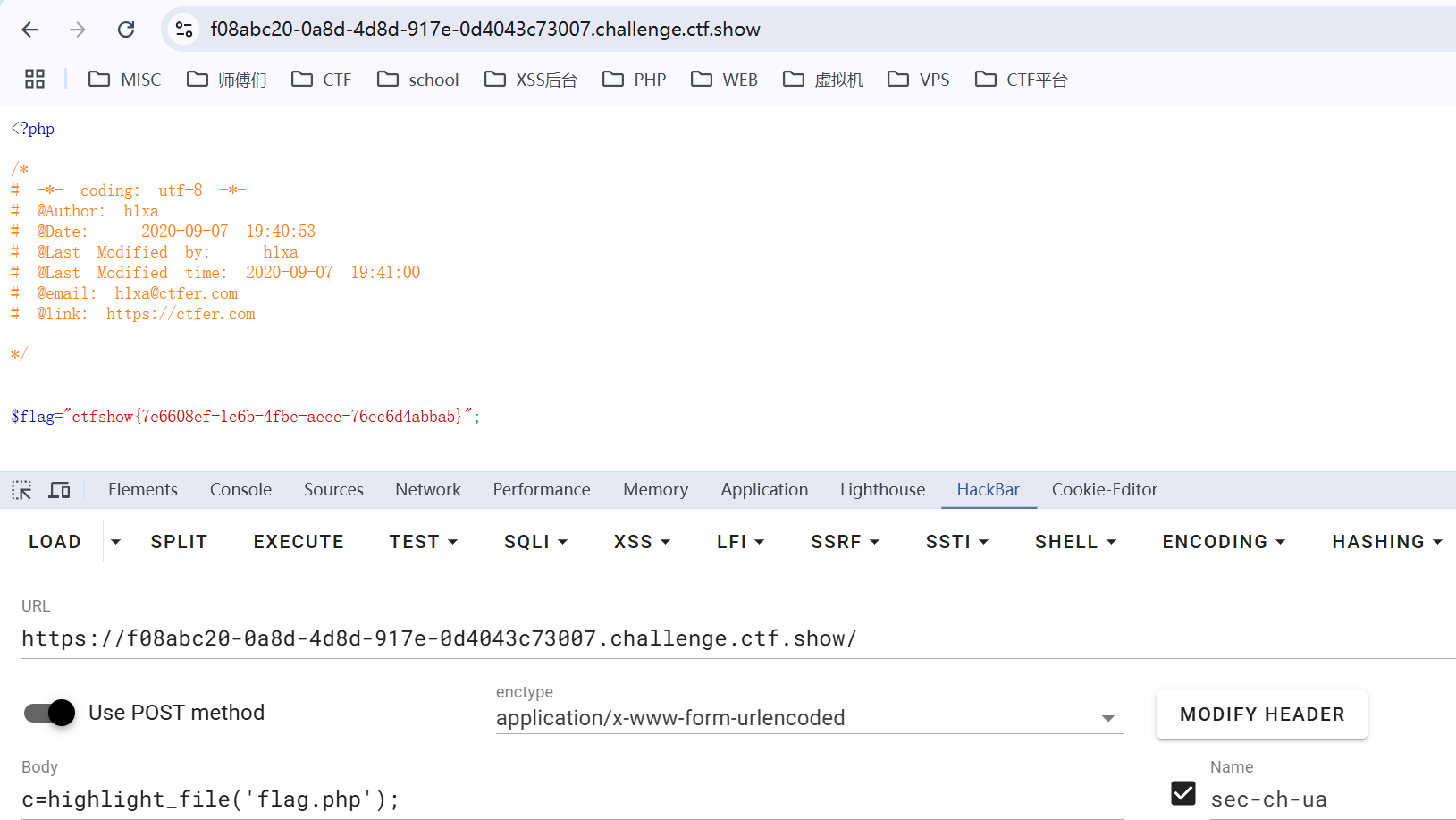Uncheck the sec-ch-ua header checkbox
Screen dimensions: 1456x820
(1182, 793)
